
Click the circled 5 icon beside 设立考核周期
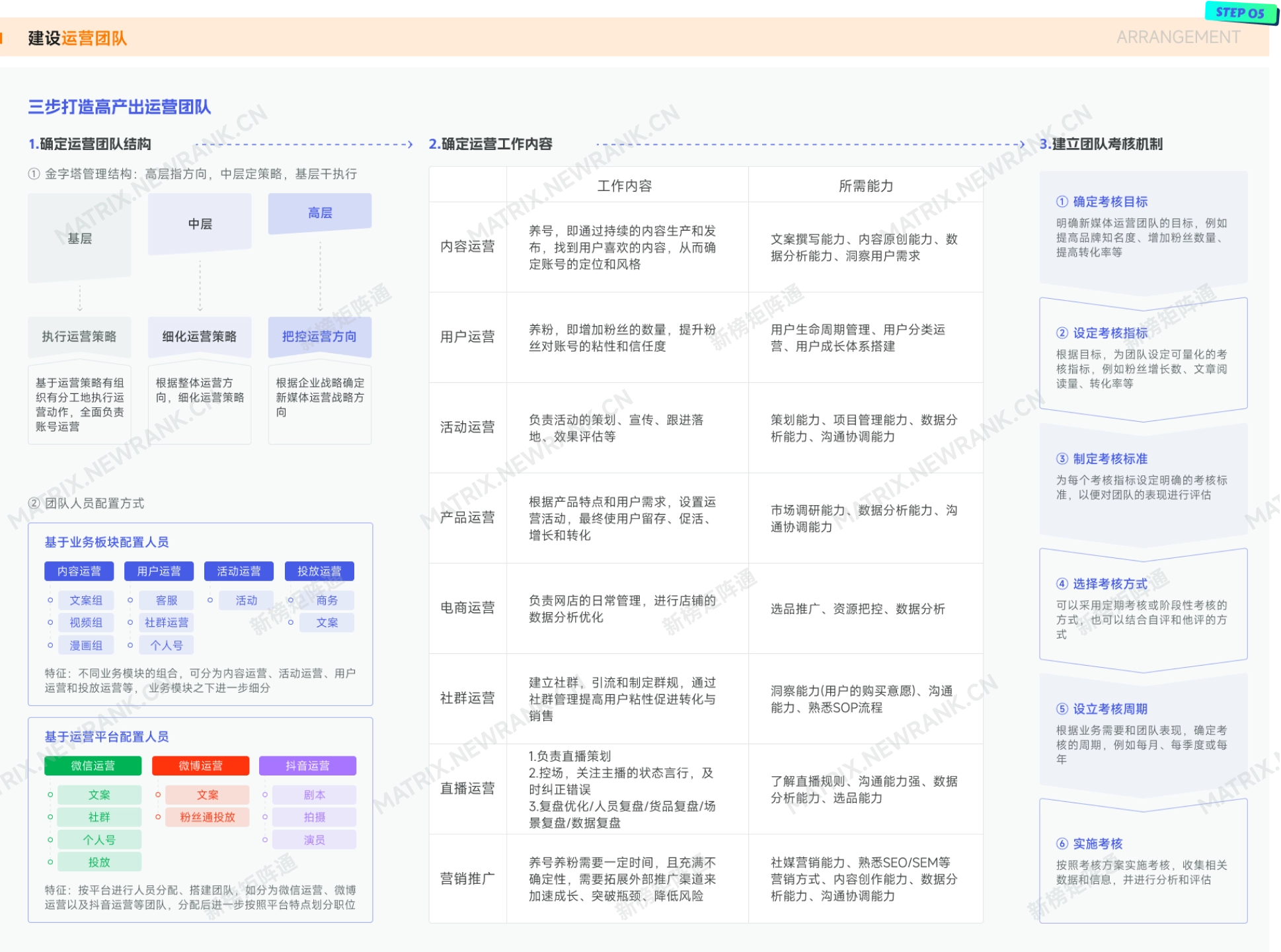click(x=1062, y=709)
